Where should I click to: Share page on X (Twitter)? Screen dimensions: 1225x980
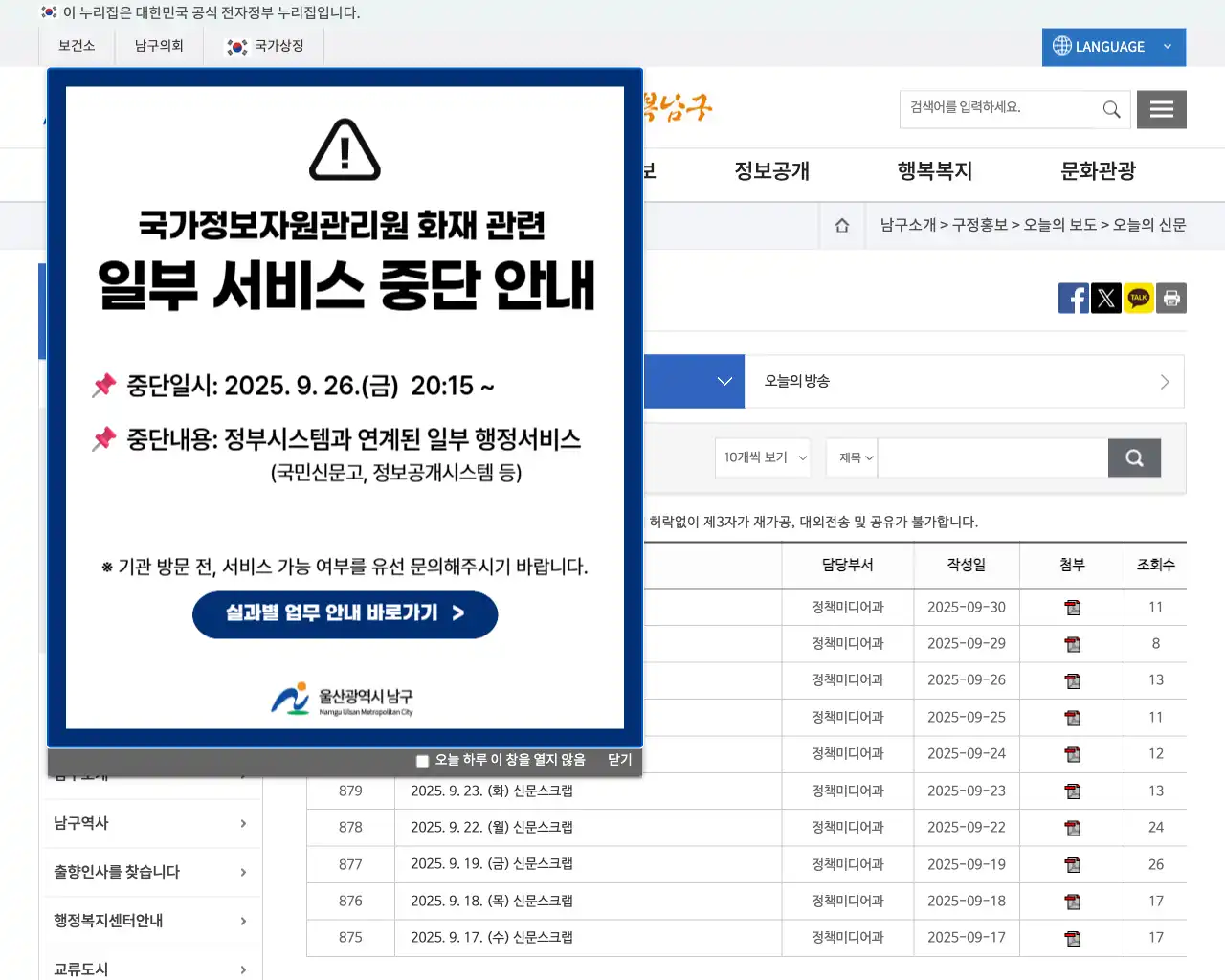1106,298
